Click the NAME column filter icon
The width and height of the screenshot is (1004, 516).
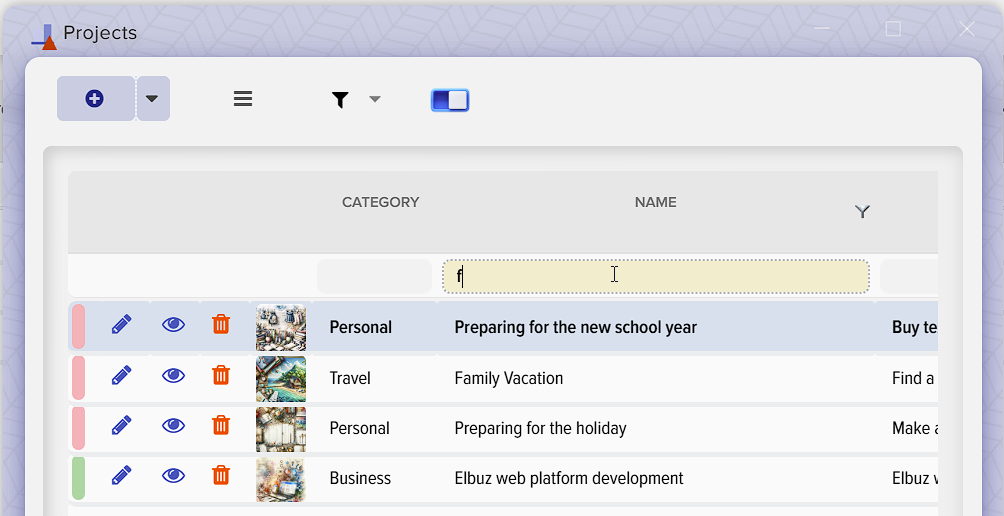862,211
